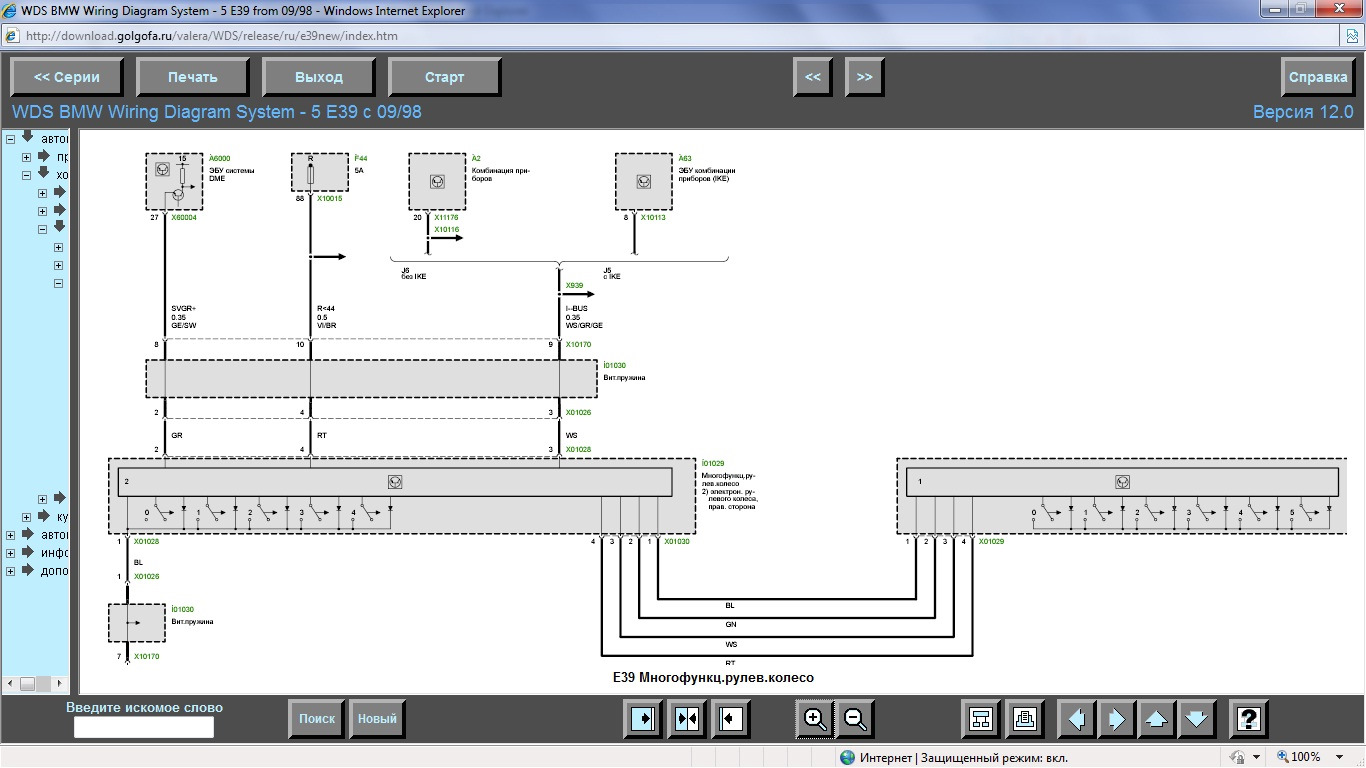
Task: Go to previous page with '<<' button
Action: pyautogui.click(x=813, y=77)
